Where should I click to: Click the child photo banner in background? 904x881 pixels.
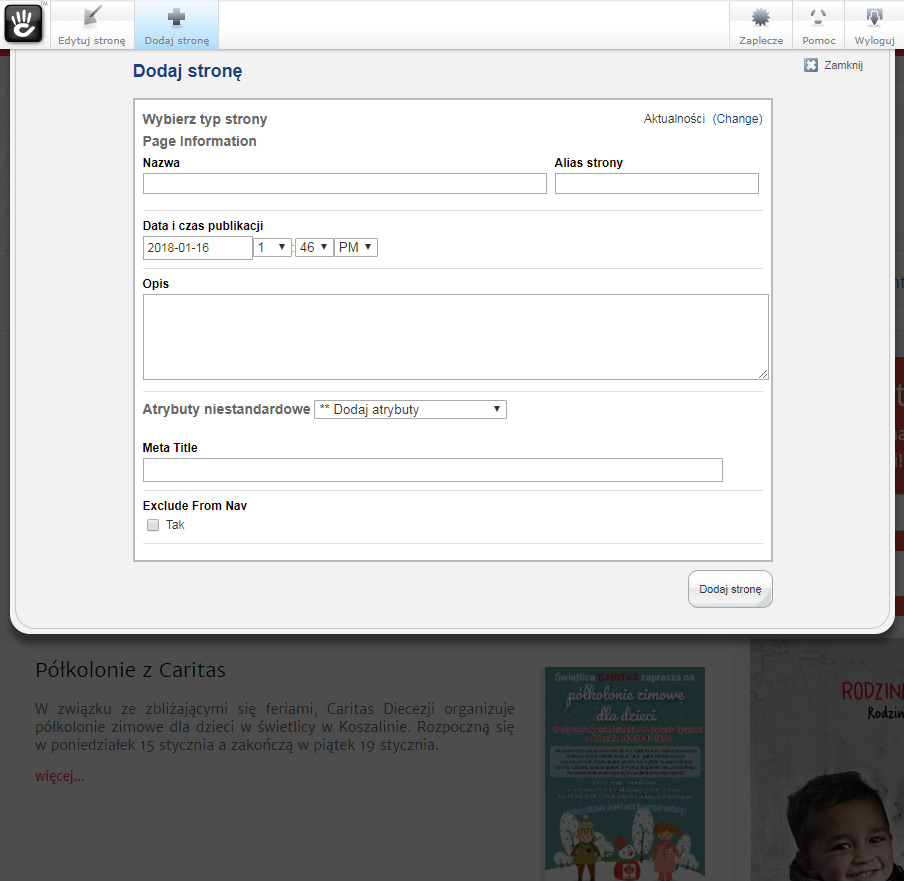click(827, 760)
